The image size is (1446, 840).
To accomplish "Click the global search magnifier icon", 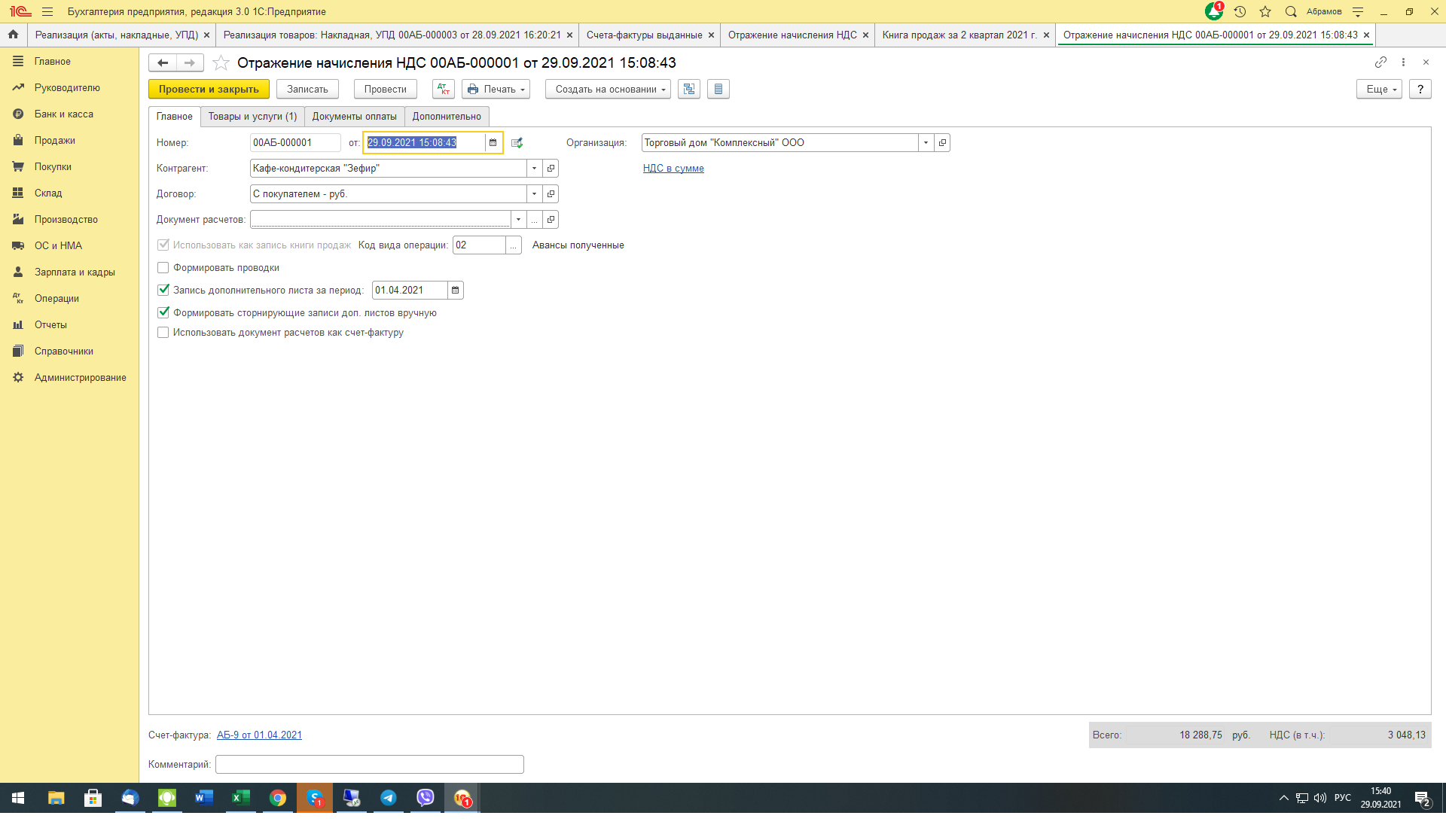I will click(x=1291, y=12).
